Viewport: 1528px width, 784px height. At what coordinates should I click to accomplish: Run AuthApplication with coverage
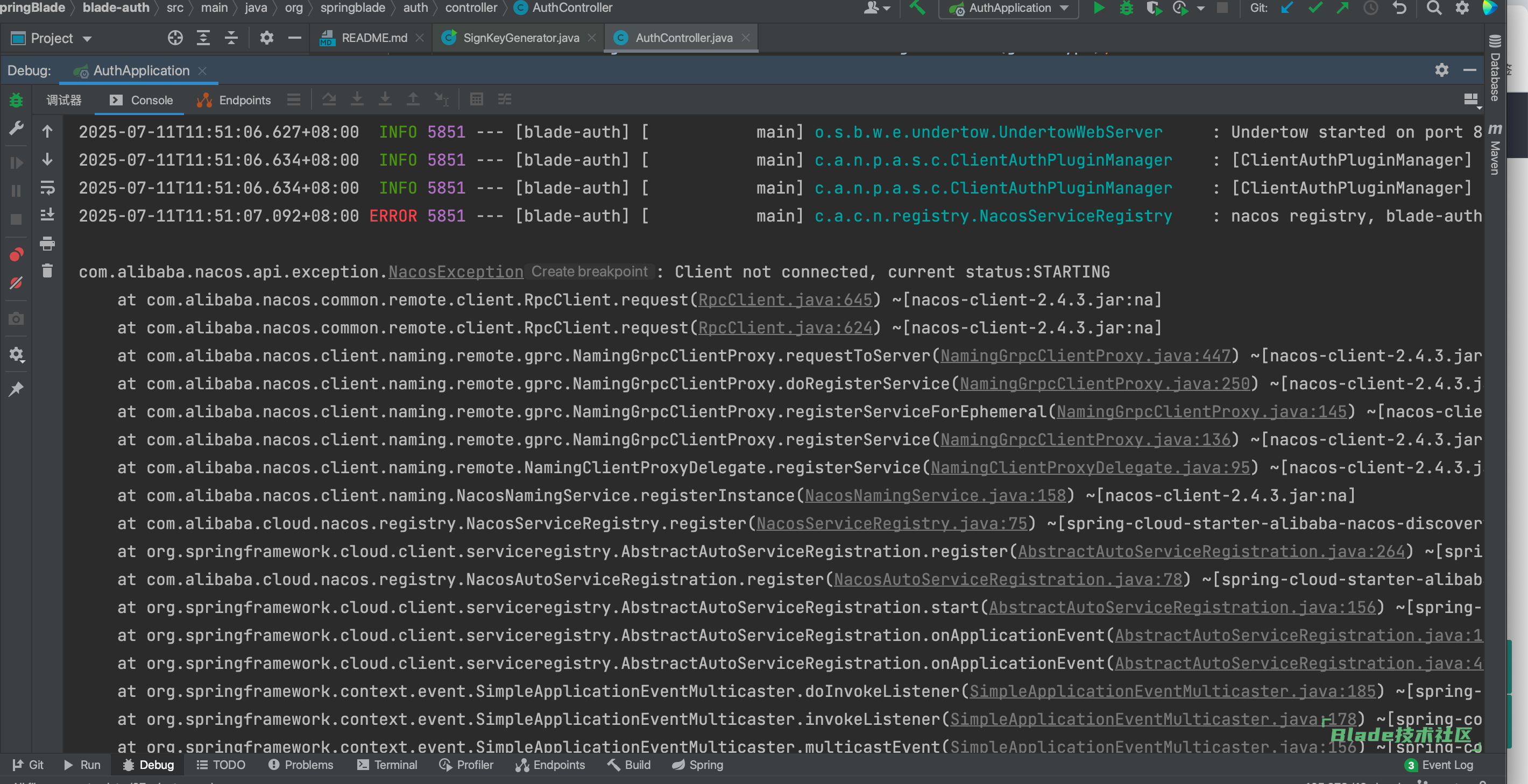1153,8
